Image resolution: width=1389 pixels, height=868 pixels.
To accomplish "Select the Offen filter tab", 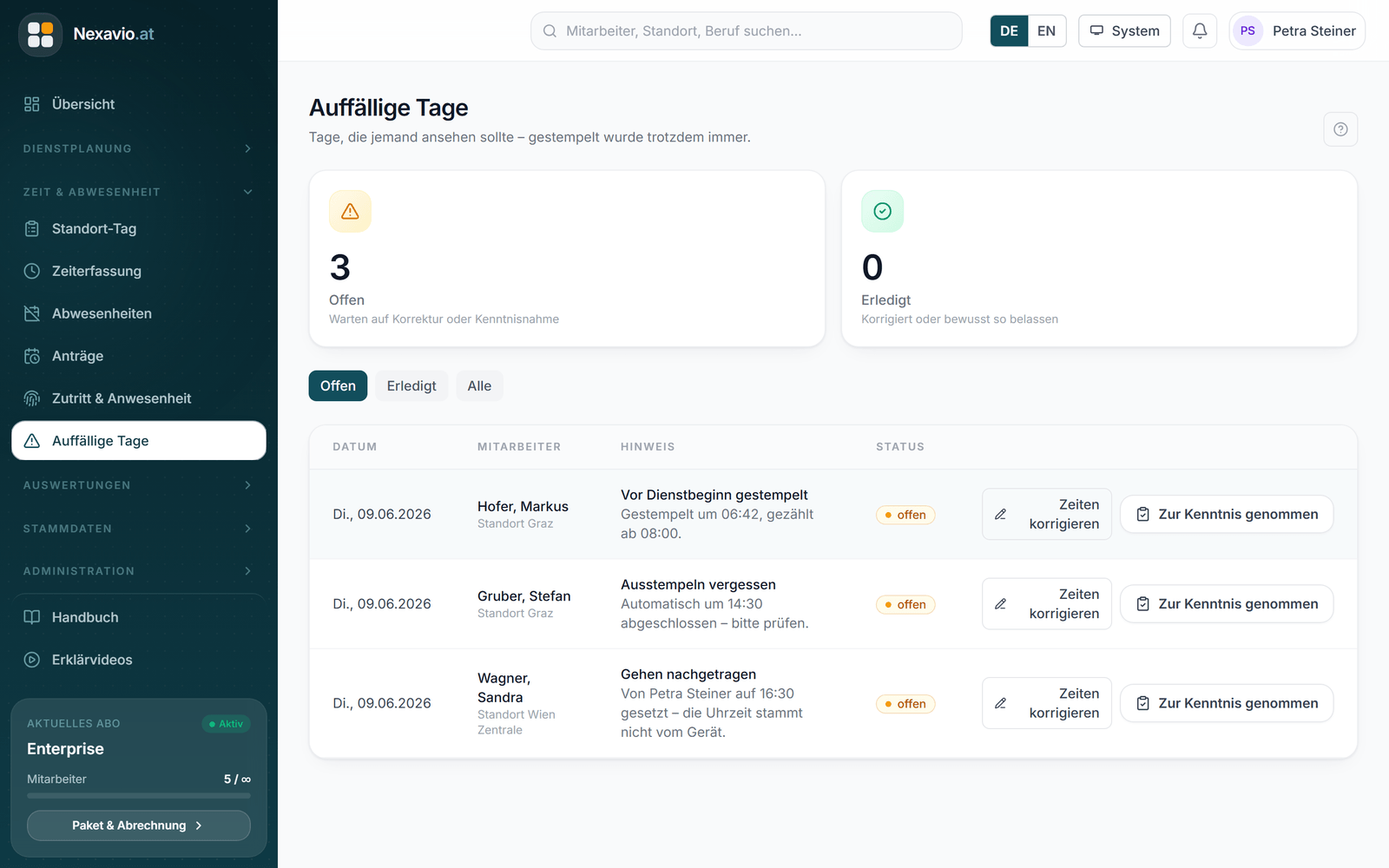I will pyautogui.click(x=338, y=386).
